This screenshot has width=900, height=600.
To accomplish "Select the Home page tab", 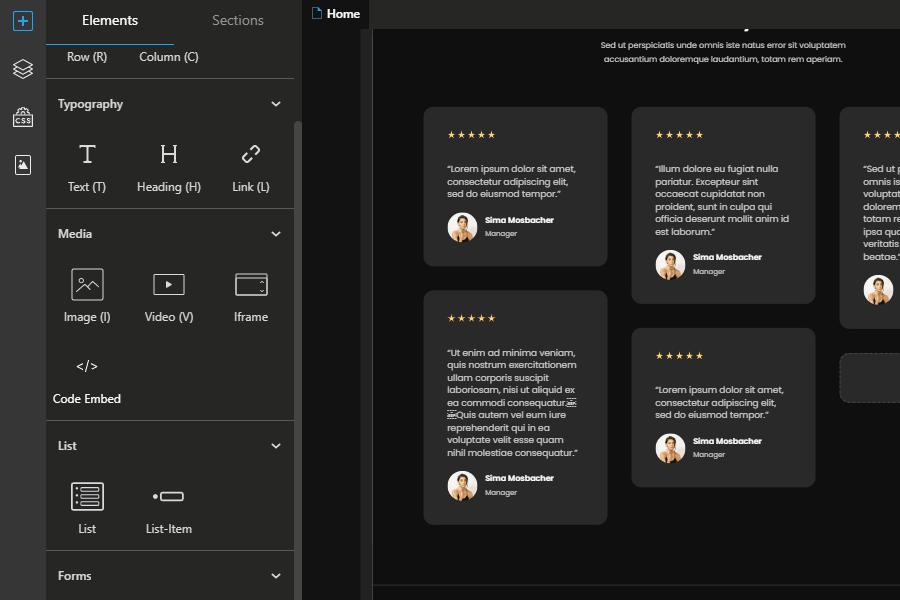I will 336,14.
